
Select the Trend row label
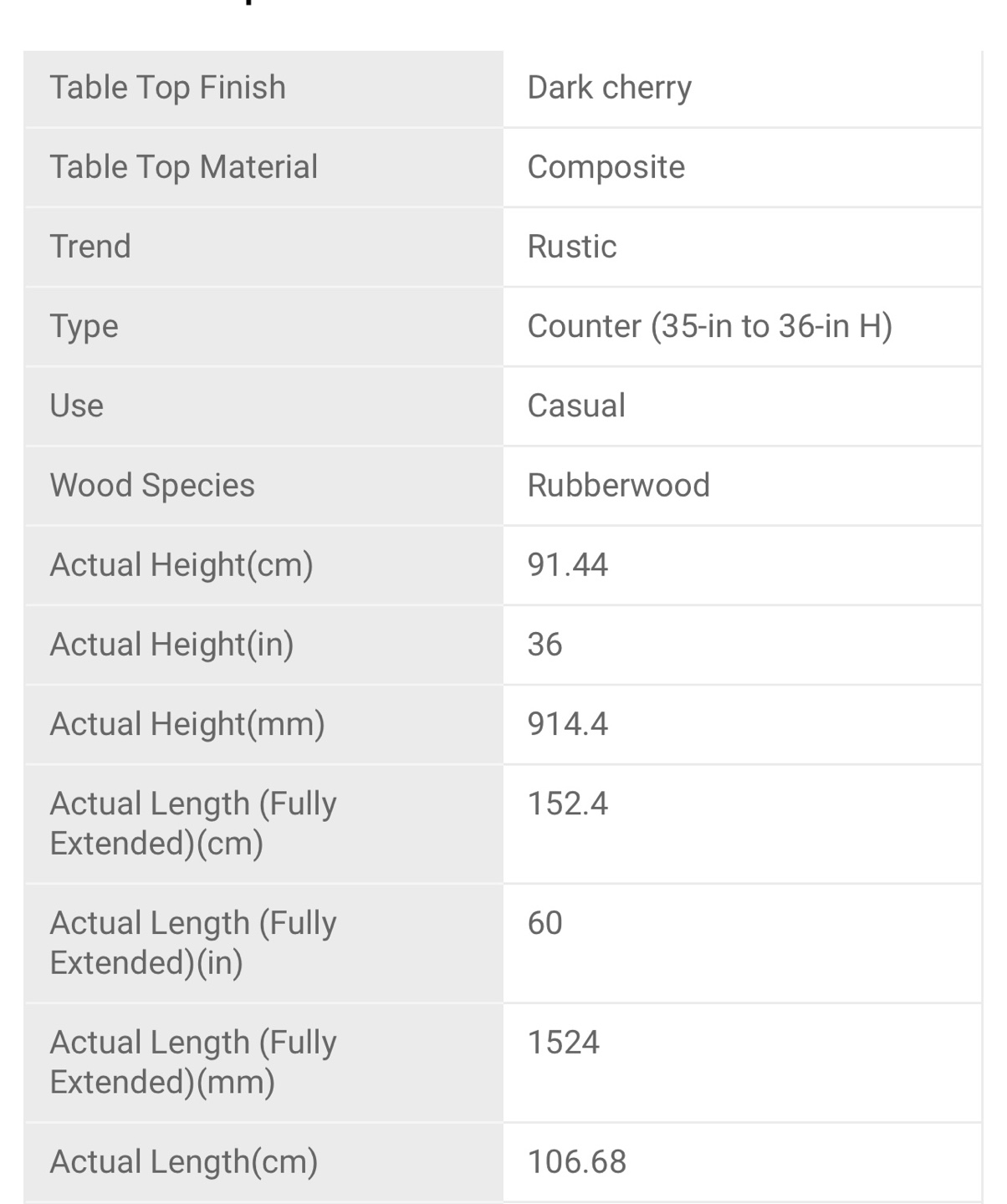(x=90, y=247)
